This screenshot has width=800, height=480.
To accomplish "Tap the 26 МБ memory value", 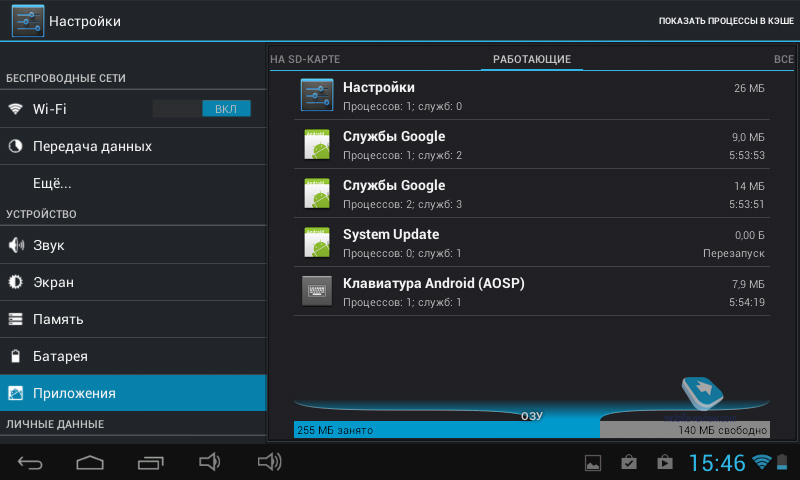I will pos(749,88).
